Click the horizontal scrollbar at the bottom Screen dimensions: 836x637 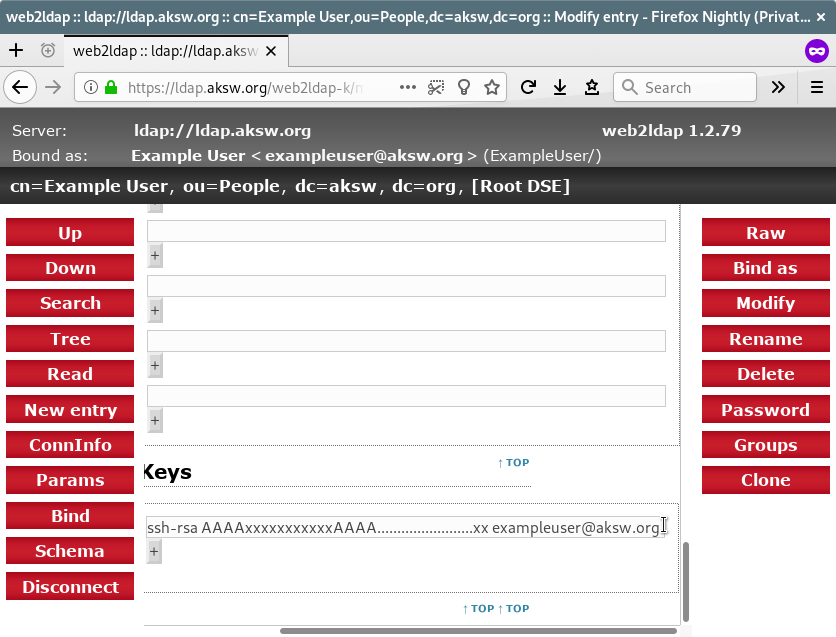[x=478, y=631]
